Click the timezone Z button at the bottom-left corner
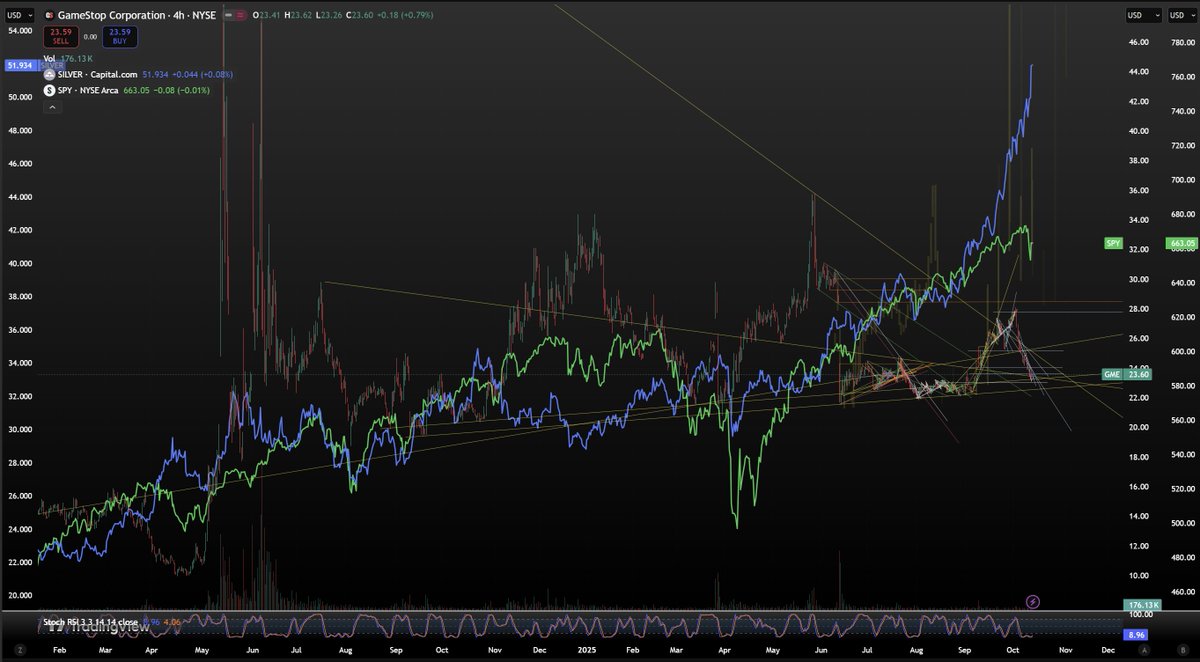Screen dimensions: 1200x662 18,651
